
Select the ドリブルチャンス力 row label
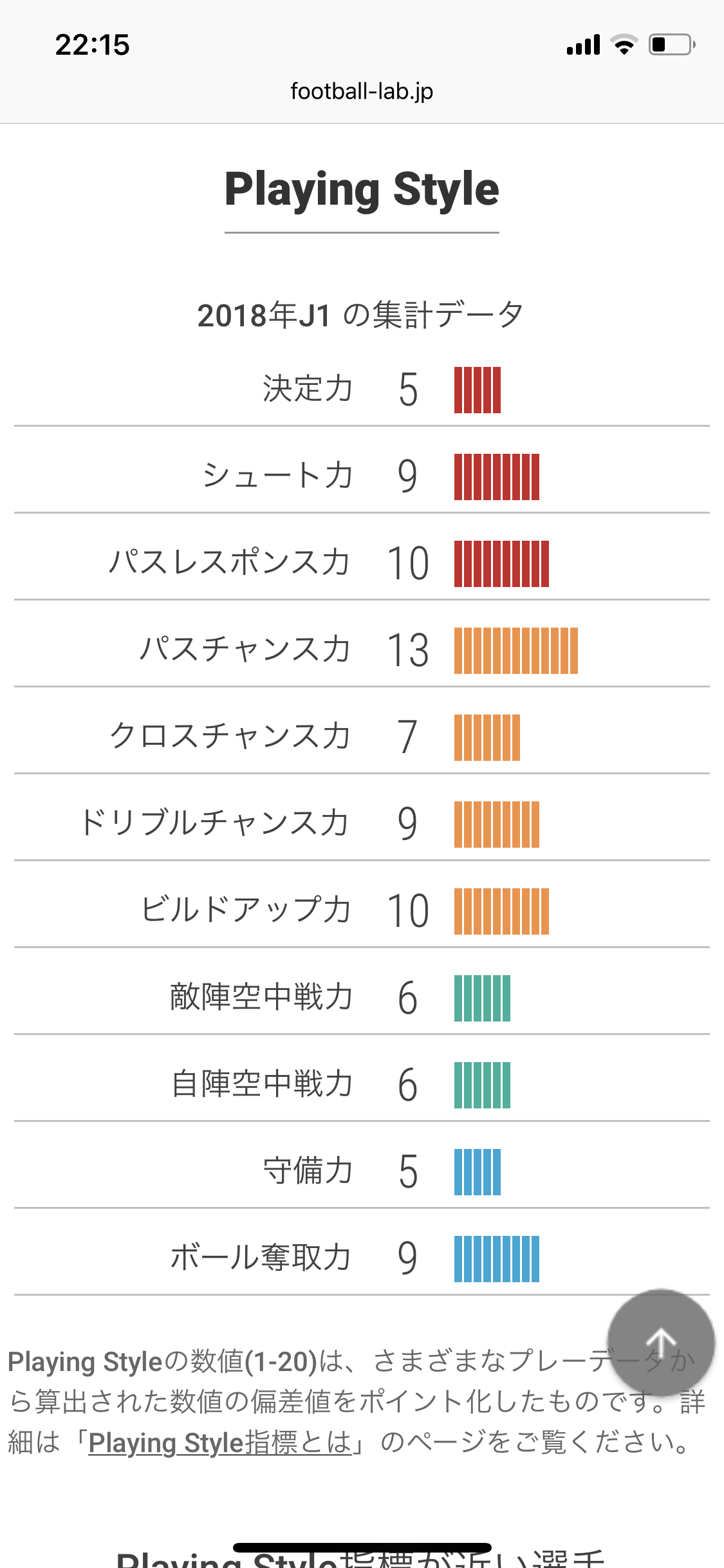point(214,823)
